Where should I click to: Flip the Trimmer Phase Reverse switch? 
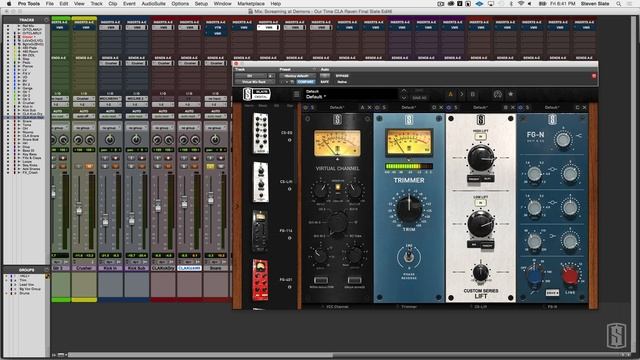(x=408, y=256)
